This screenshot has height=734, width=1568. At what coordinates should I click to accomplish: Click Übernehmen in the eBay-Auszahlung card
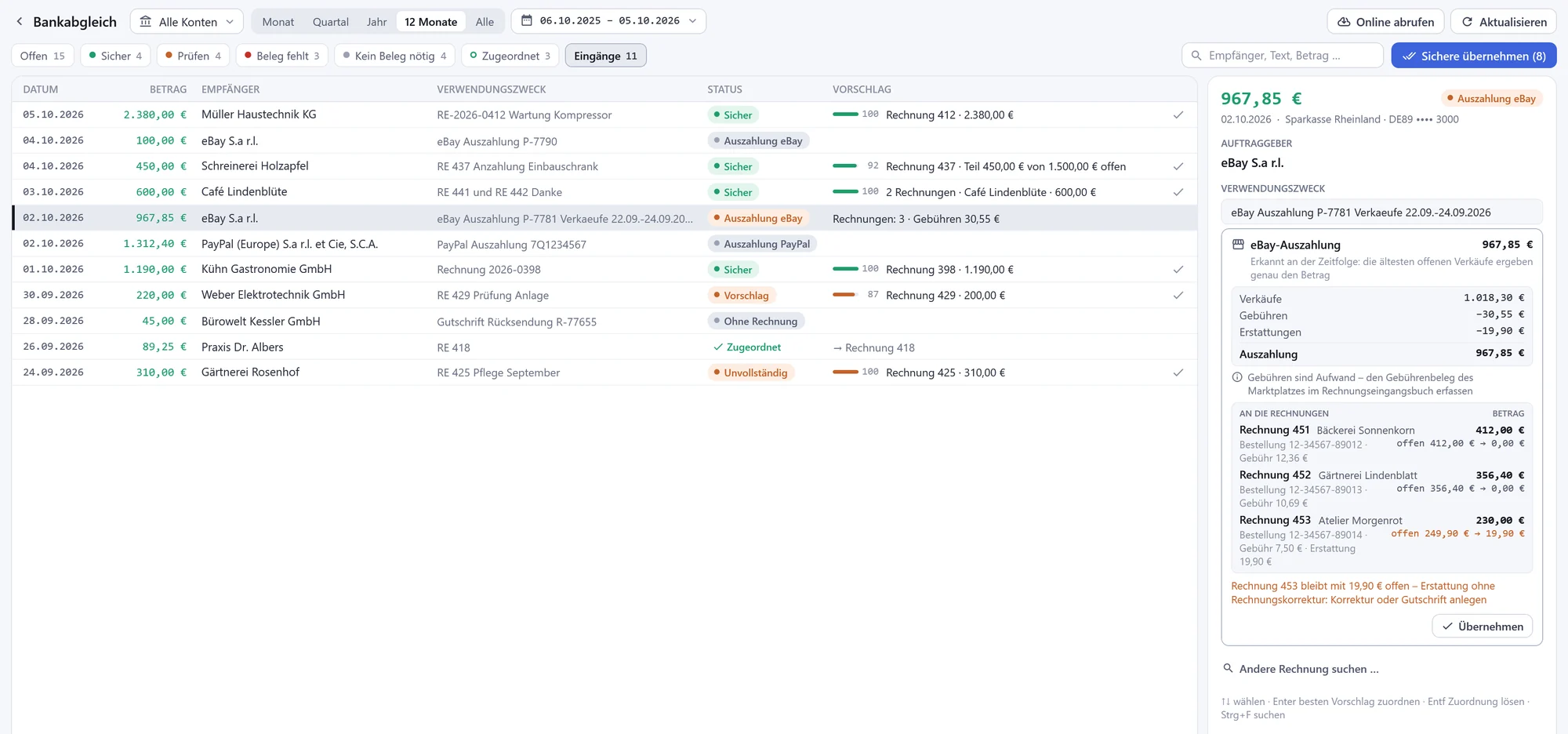[x=1482, y=627]
